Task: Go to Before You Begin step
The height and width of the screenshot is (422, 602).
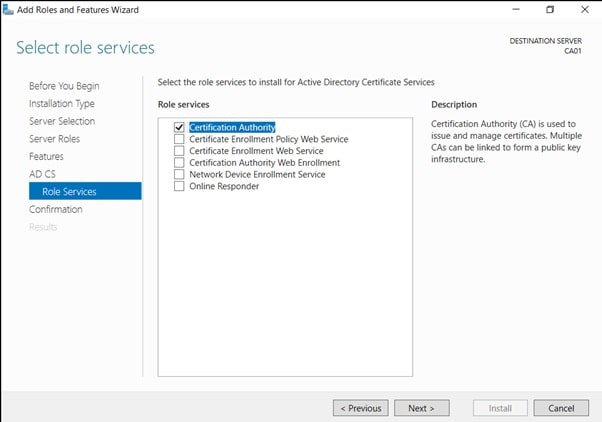Action: 64,86
